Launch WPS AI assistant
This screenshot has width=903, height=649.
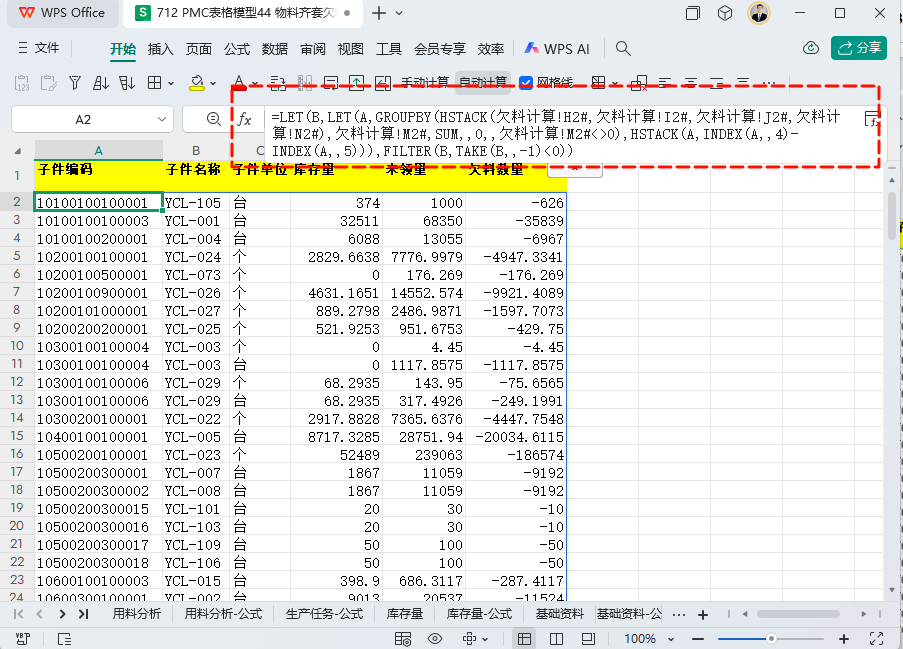[557, 49]
